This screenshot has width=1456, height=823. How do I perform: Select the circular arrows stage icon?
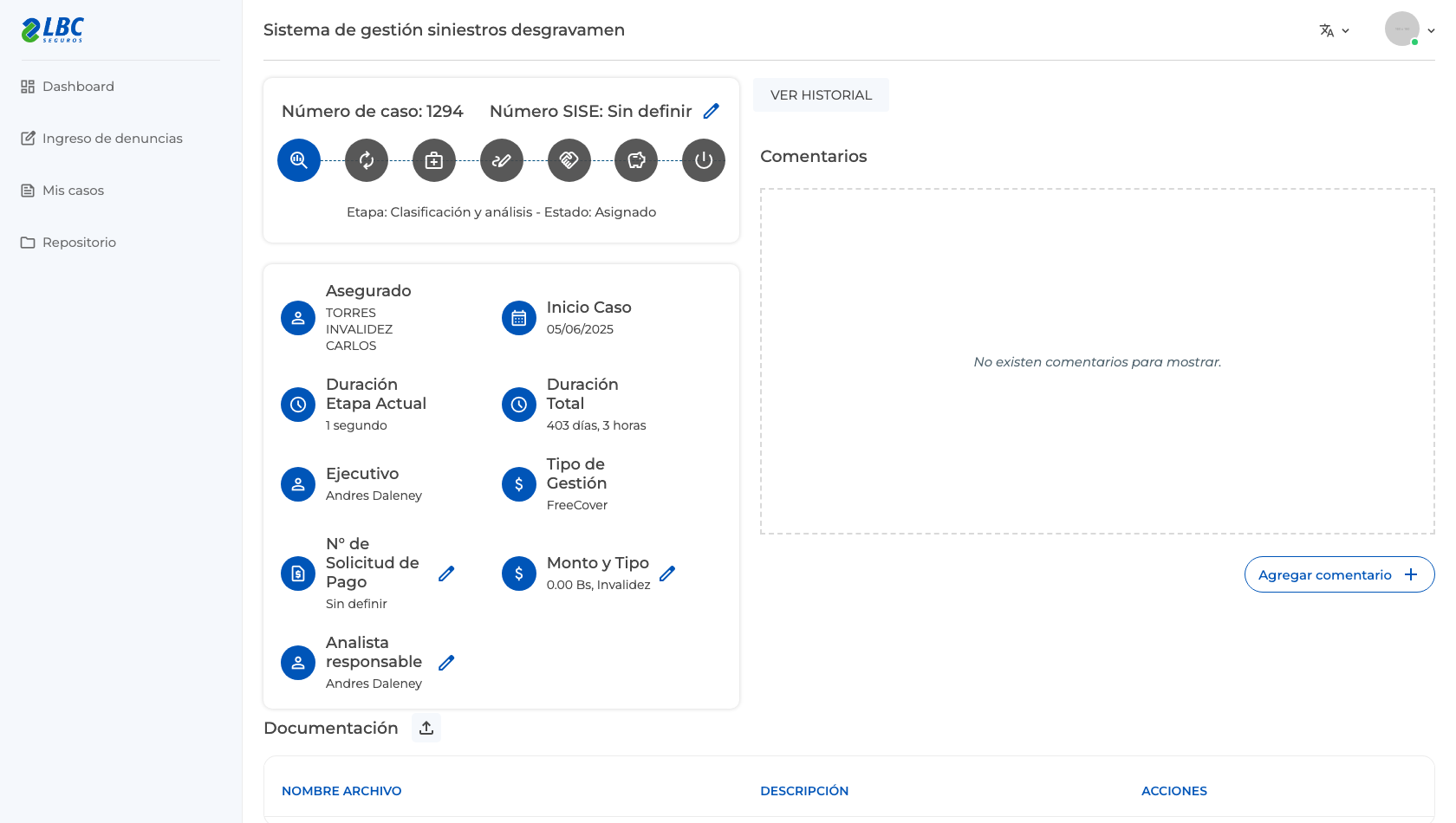click(367, 160)
